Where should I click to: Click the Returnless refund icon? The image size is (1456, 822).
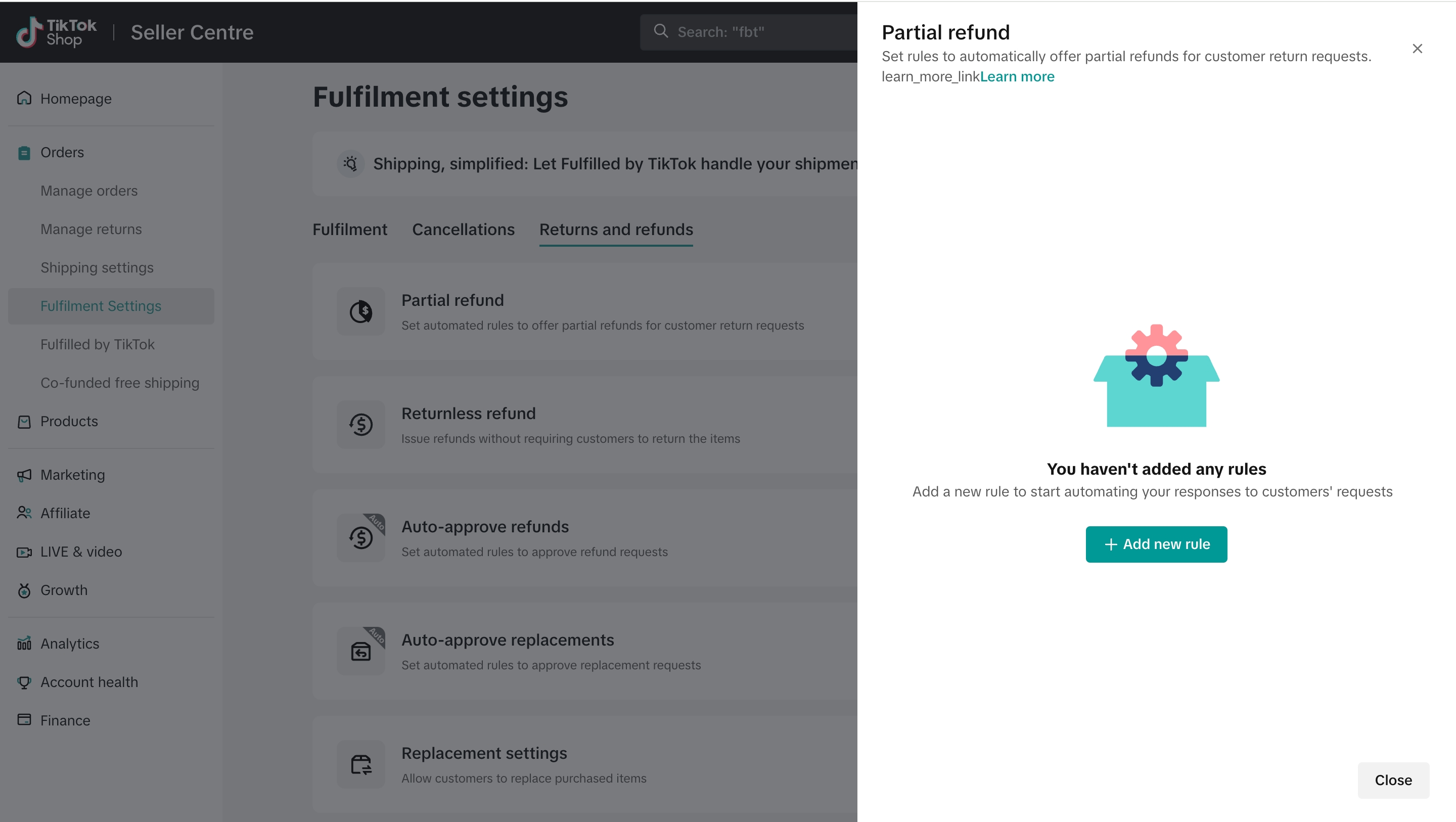click(x=360, y=425)
